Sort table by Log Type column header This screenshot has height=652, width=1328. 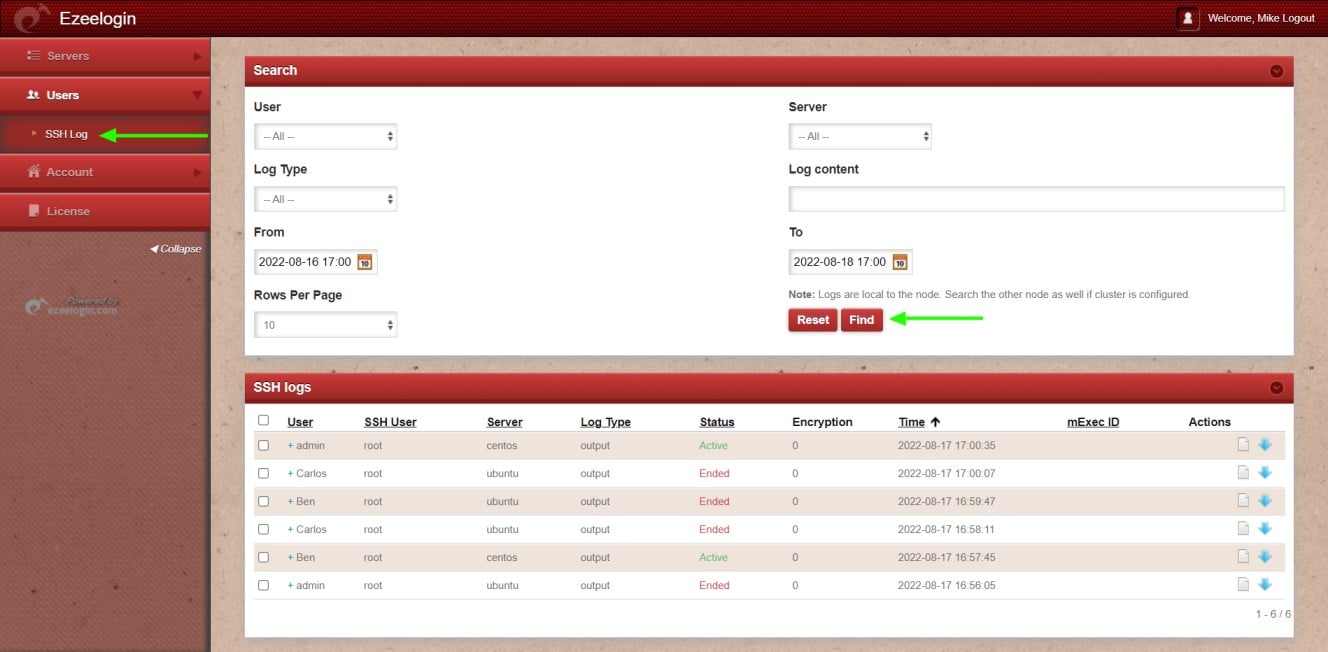coord(606,422)
